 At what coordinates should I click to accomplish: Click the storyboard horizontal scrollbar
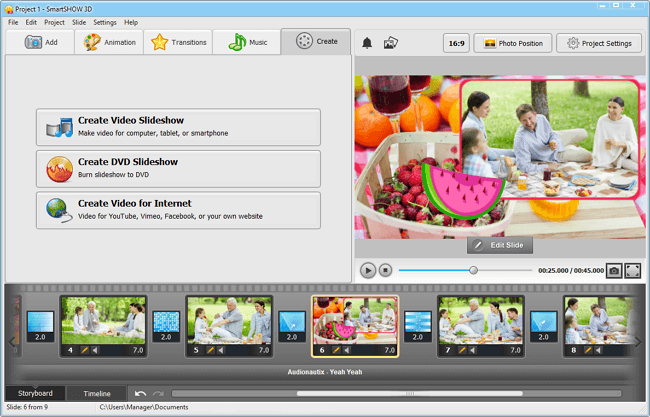click(x=410, y=393)
